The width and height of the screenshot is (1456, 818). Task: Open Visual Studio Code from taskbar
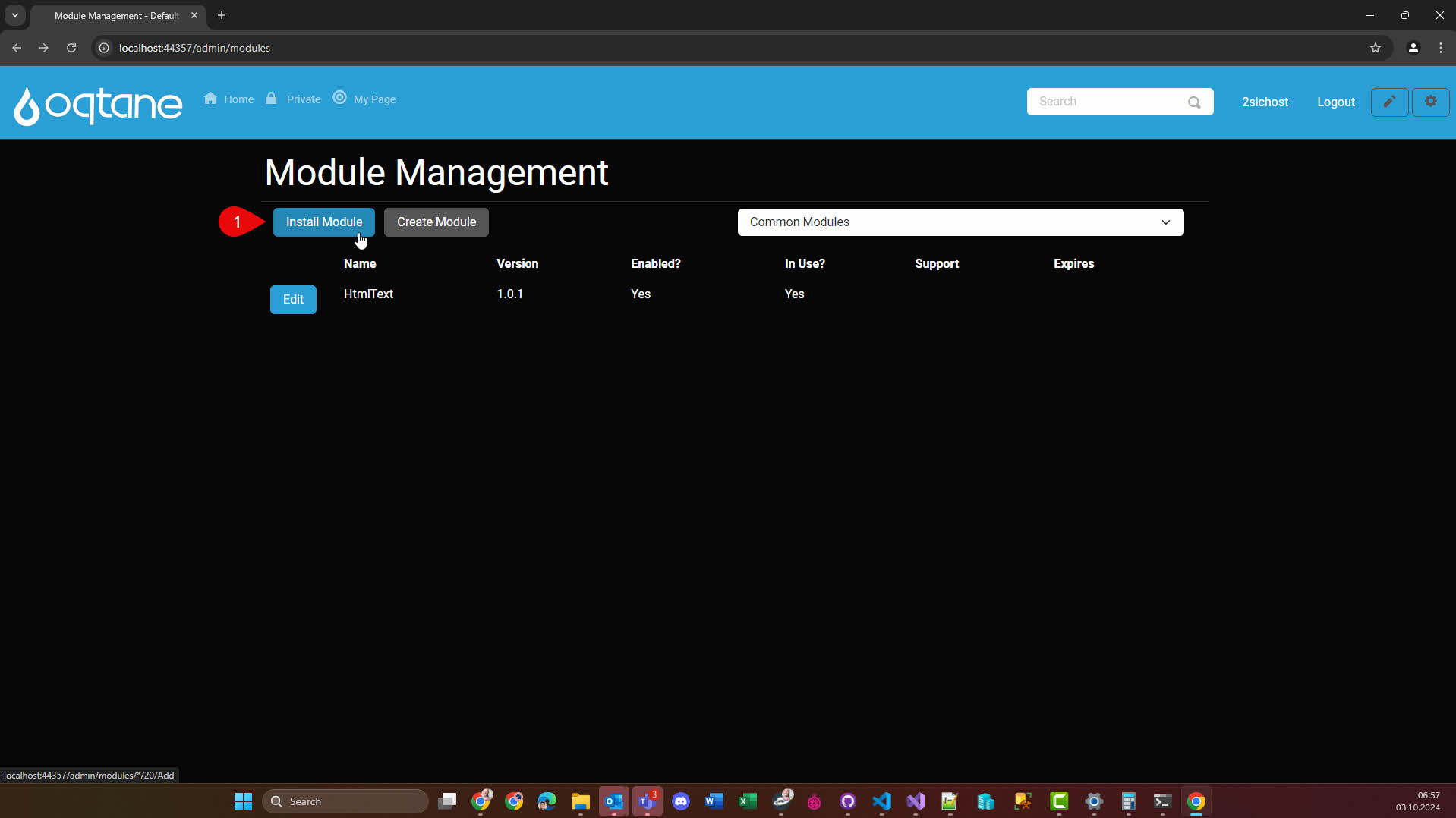coord(881,801)
